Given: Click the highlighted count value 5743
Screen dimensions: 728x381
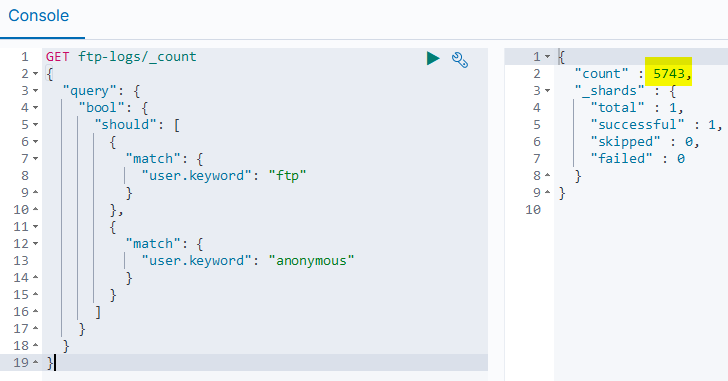Looking at the screenshot, I should pos(669,74).
